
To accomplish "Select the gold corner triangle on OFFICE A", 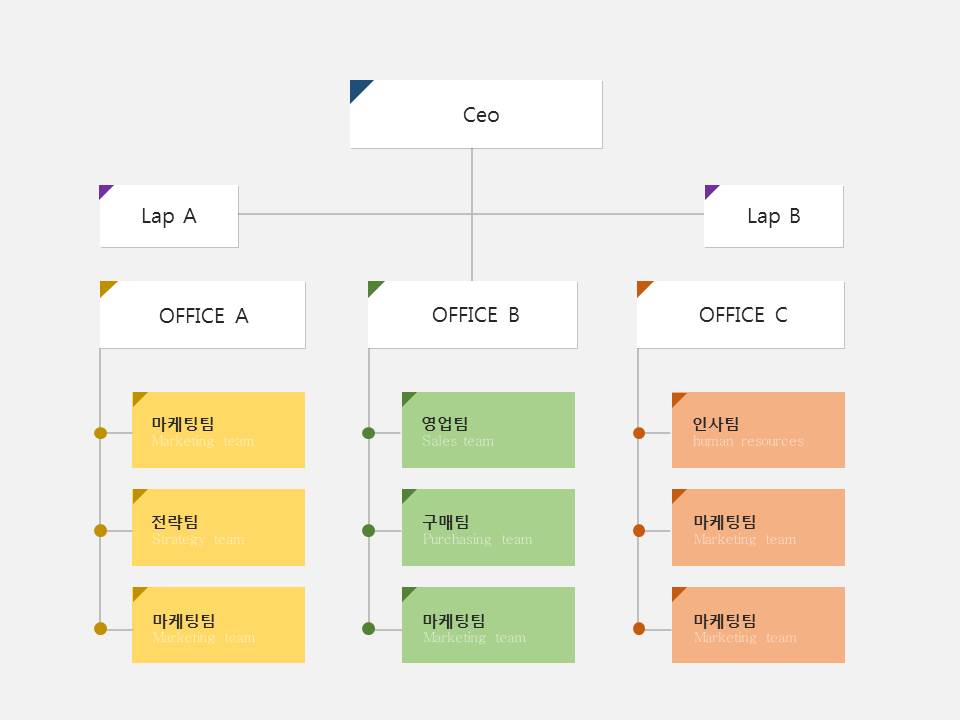I will point(106,287).
